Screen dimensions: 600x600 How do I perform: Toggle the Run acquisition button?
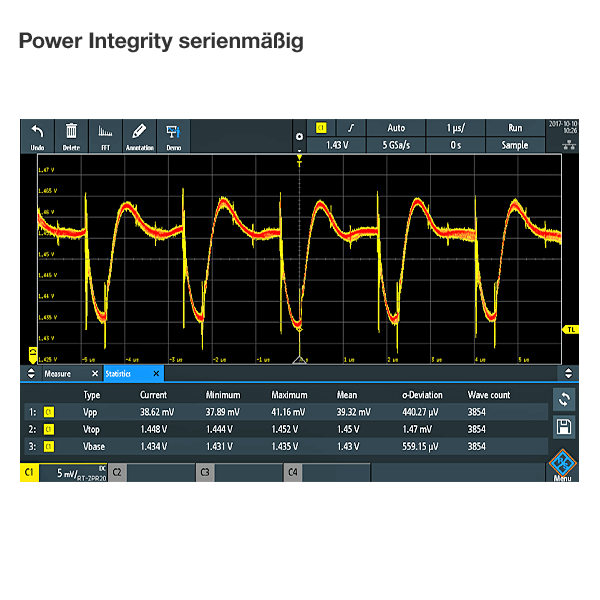click(x=515, y=128)
